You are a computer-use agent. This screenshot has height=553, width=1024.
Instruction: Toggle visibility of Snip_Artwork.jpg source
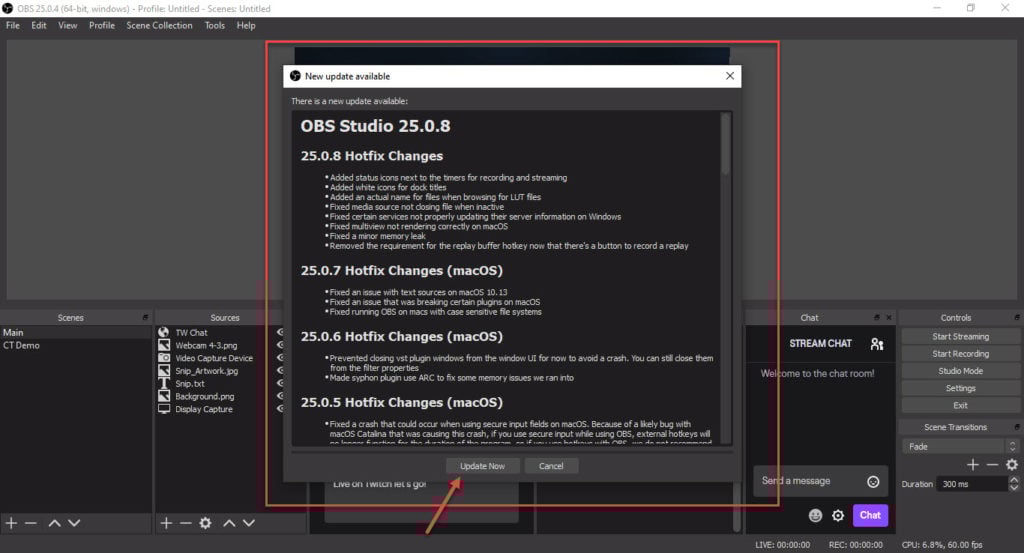coord(280,370)
